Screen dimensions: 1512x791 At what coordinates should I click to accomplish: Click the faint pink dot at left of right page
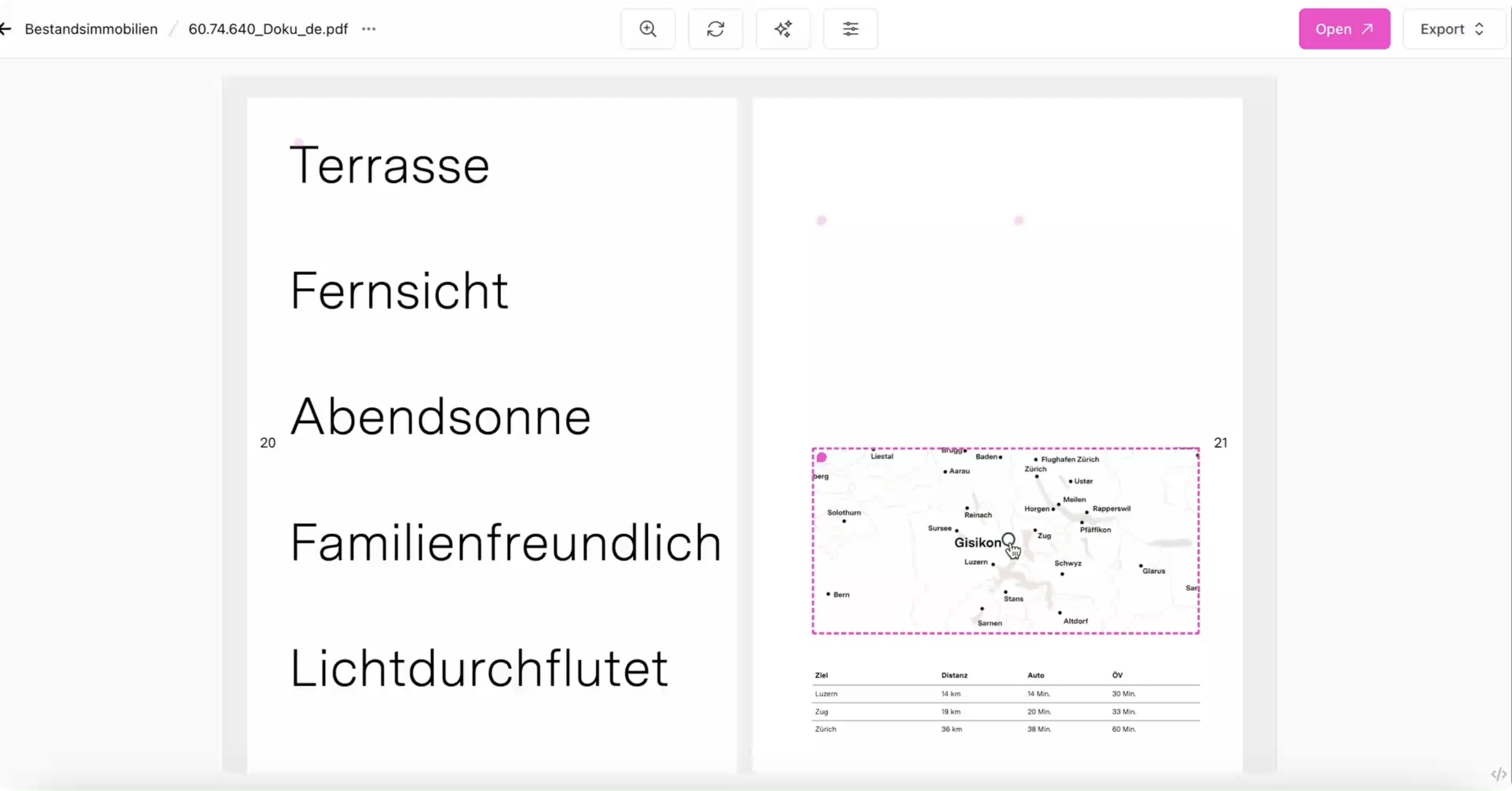coord(821,220)
